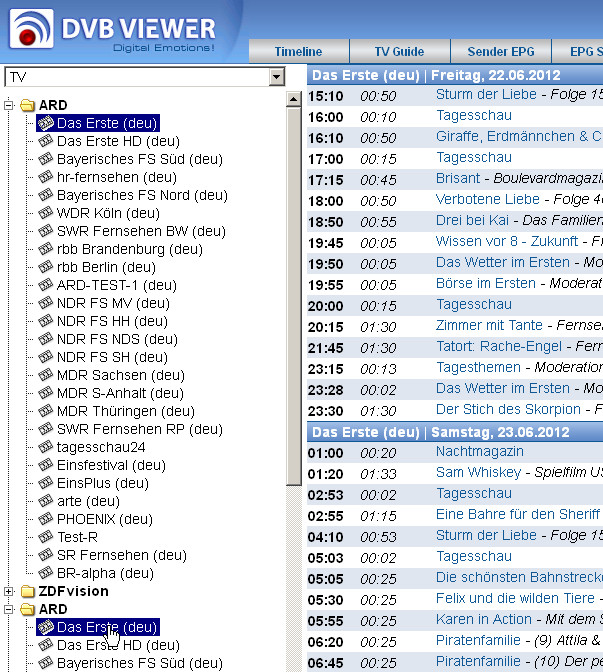This screenshot has width=603, height=672.
Task: Click the Samstag, 23.06.2012 date header
Action: [500, 432]
